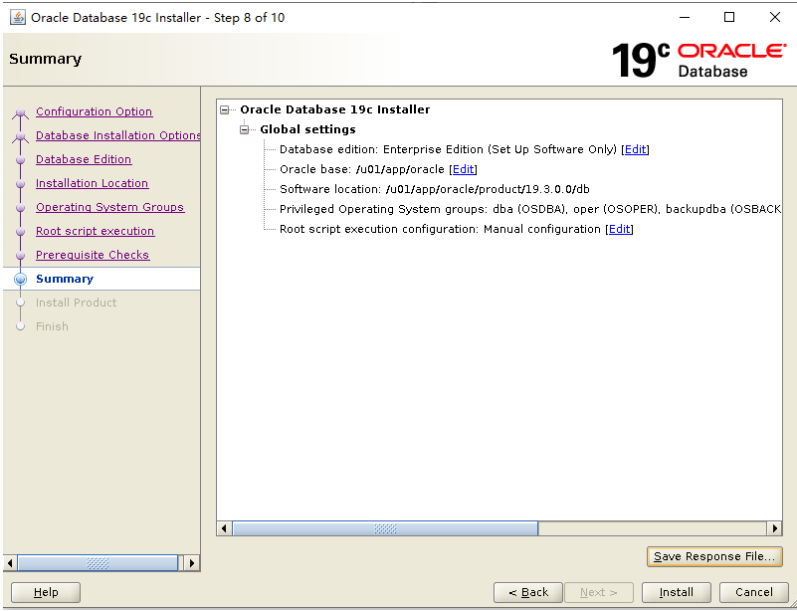Click Save Response File button
797x611 pixels.
(x=714, y=556)
